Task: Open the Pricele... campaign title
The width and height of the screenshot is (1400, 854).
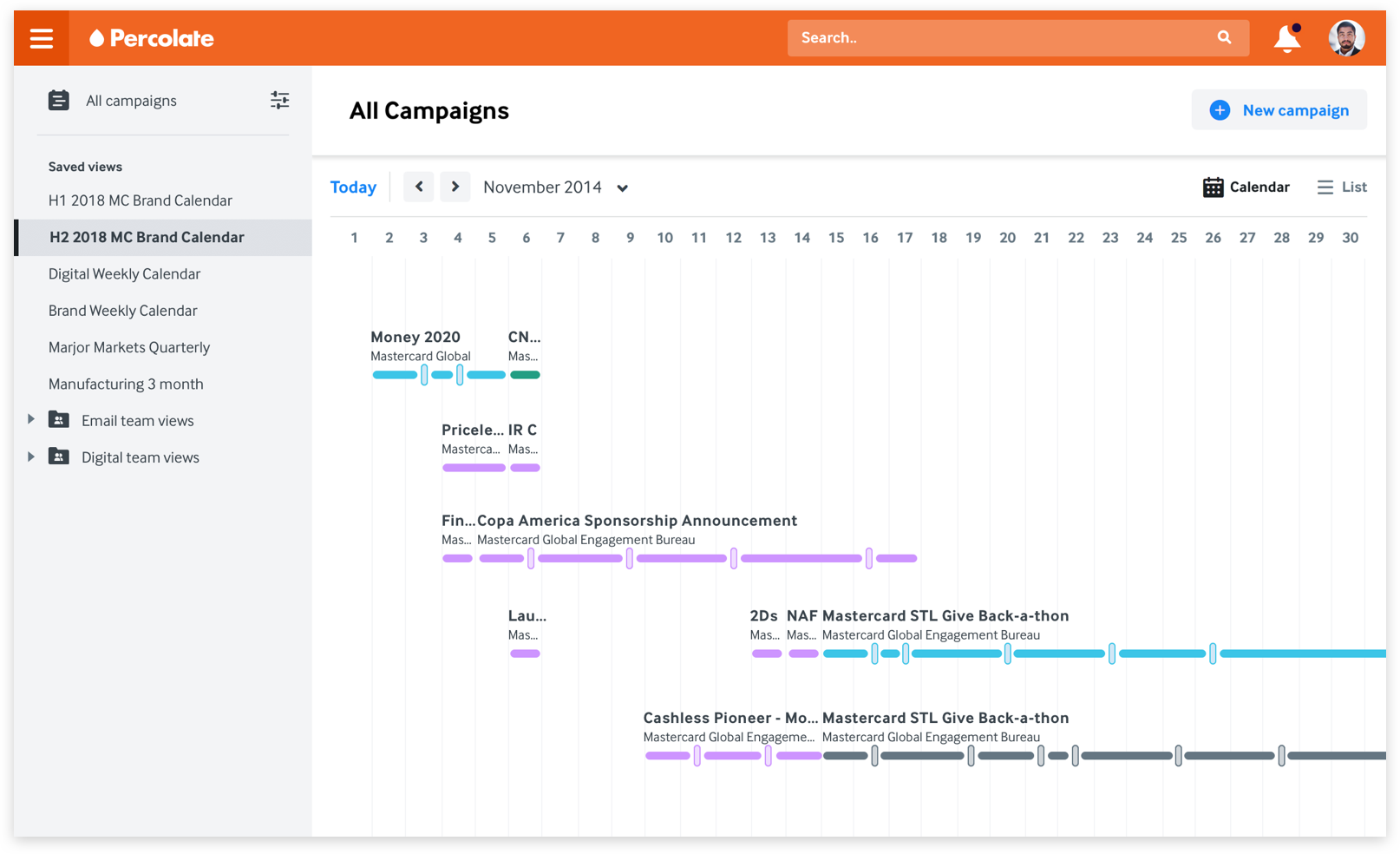Action: 473,430
